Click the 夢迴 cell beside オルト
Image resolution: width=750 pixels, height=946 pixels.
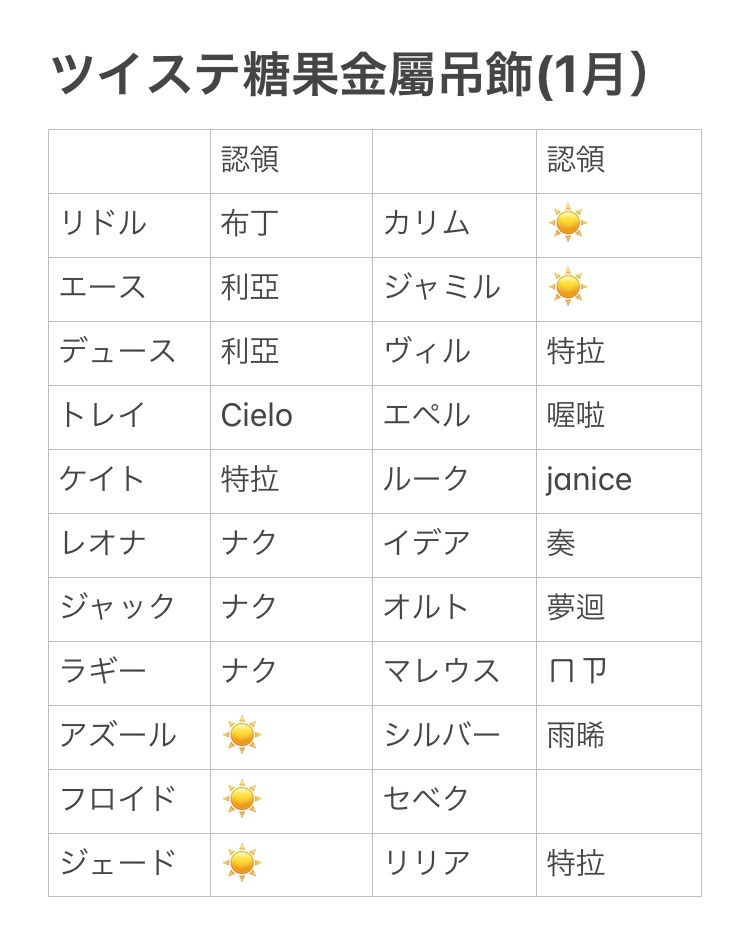618,609
